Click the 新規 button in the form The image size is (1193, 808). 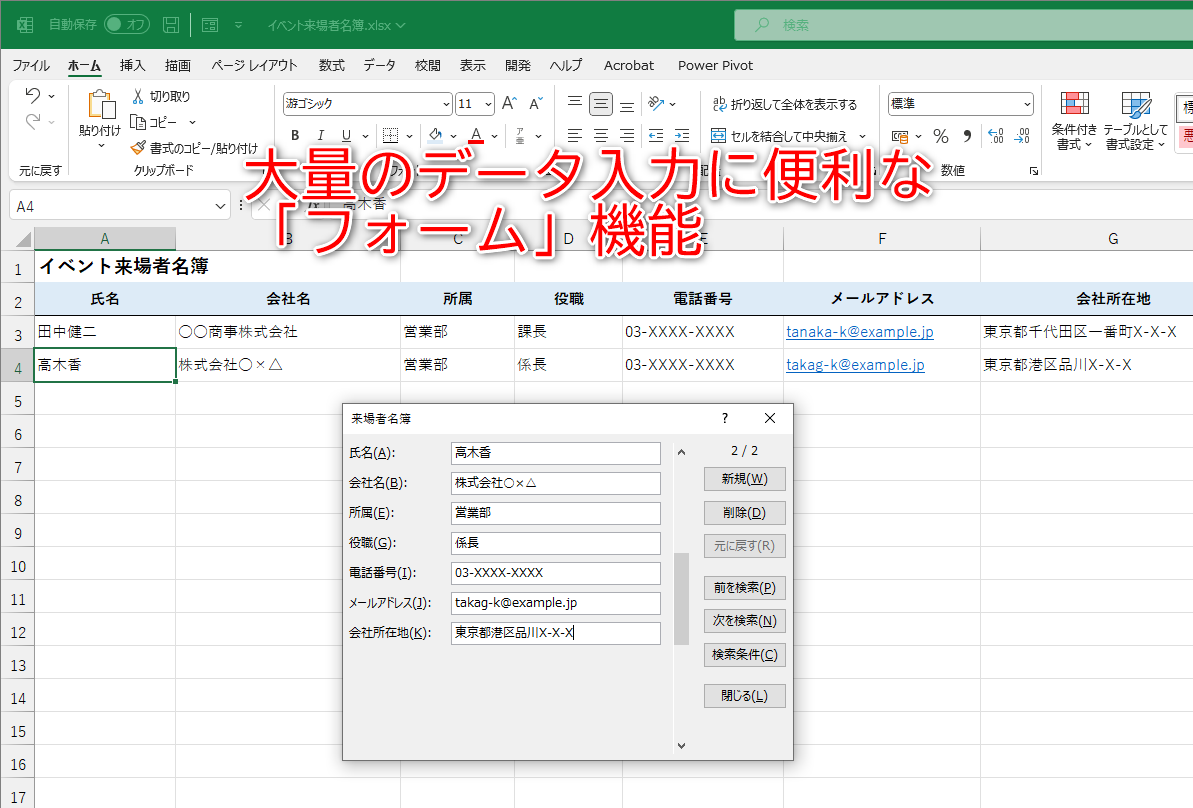744,479
